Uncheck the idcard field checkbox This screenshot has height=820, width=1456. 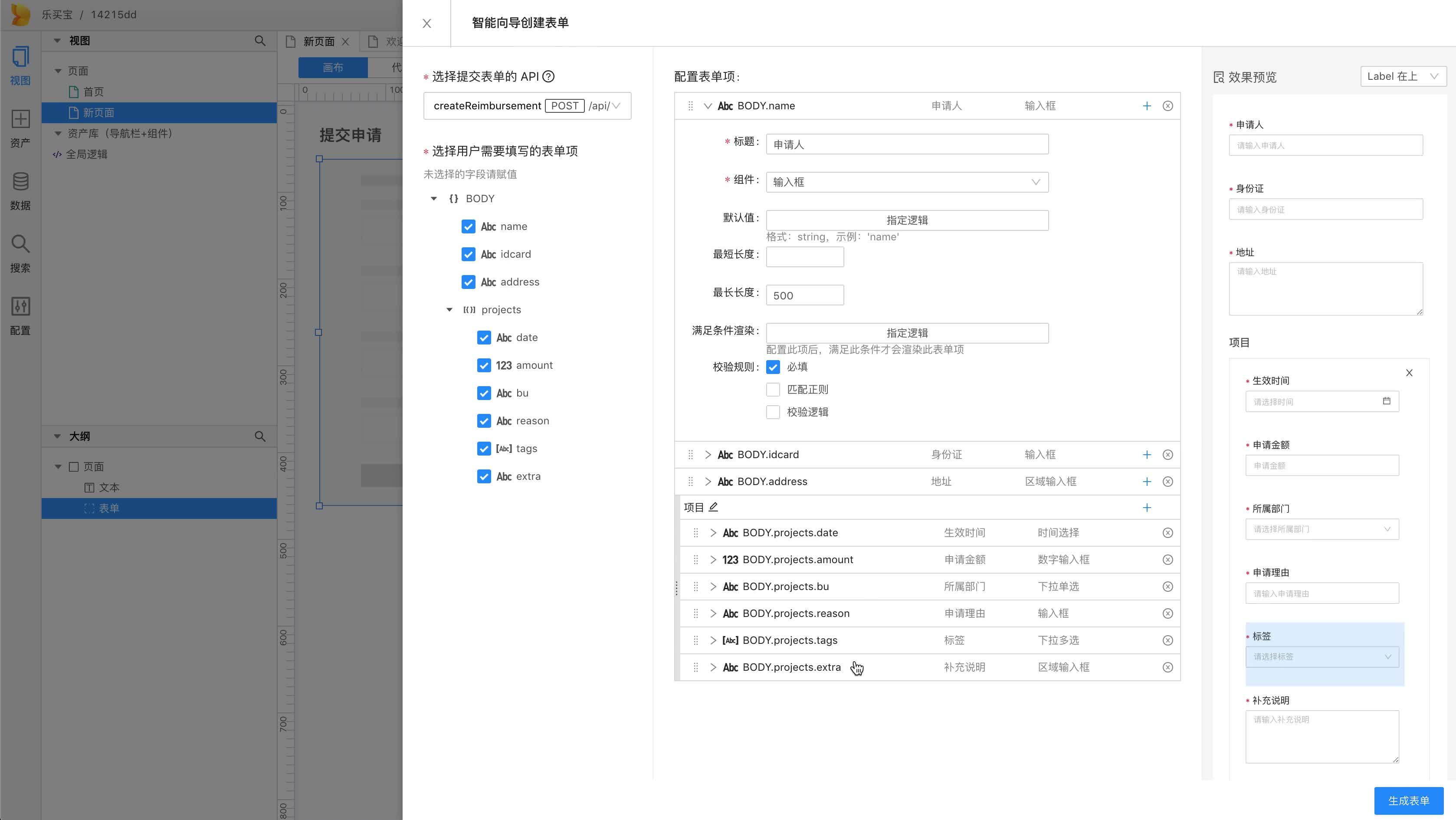pyautogui.click(x=468, y=254)
